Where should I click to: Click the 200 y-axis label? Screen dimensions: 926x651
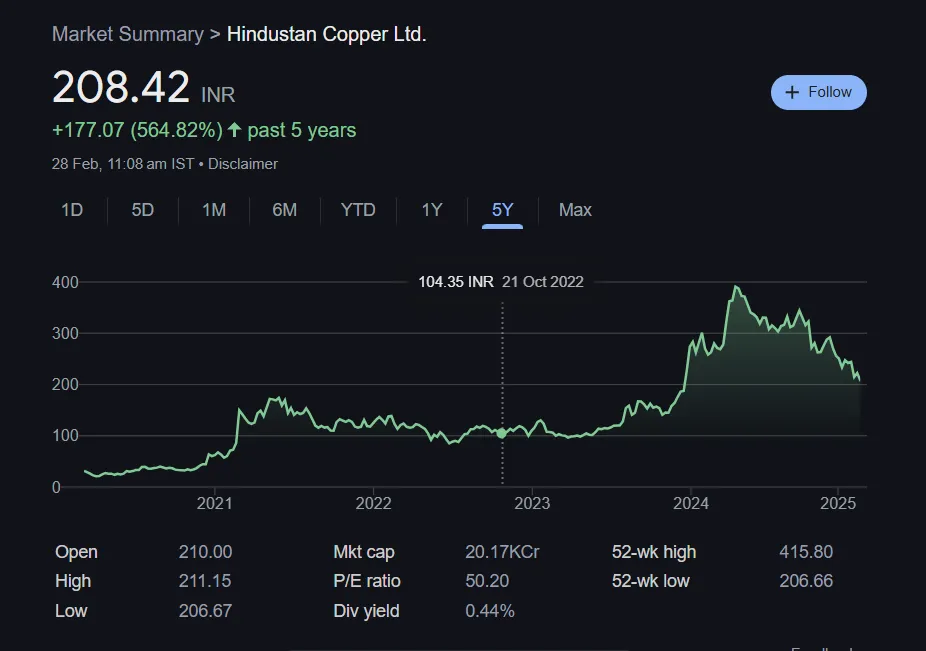[x=65, y=385]
